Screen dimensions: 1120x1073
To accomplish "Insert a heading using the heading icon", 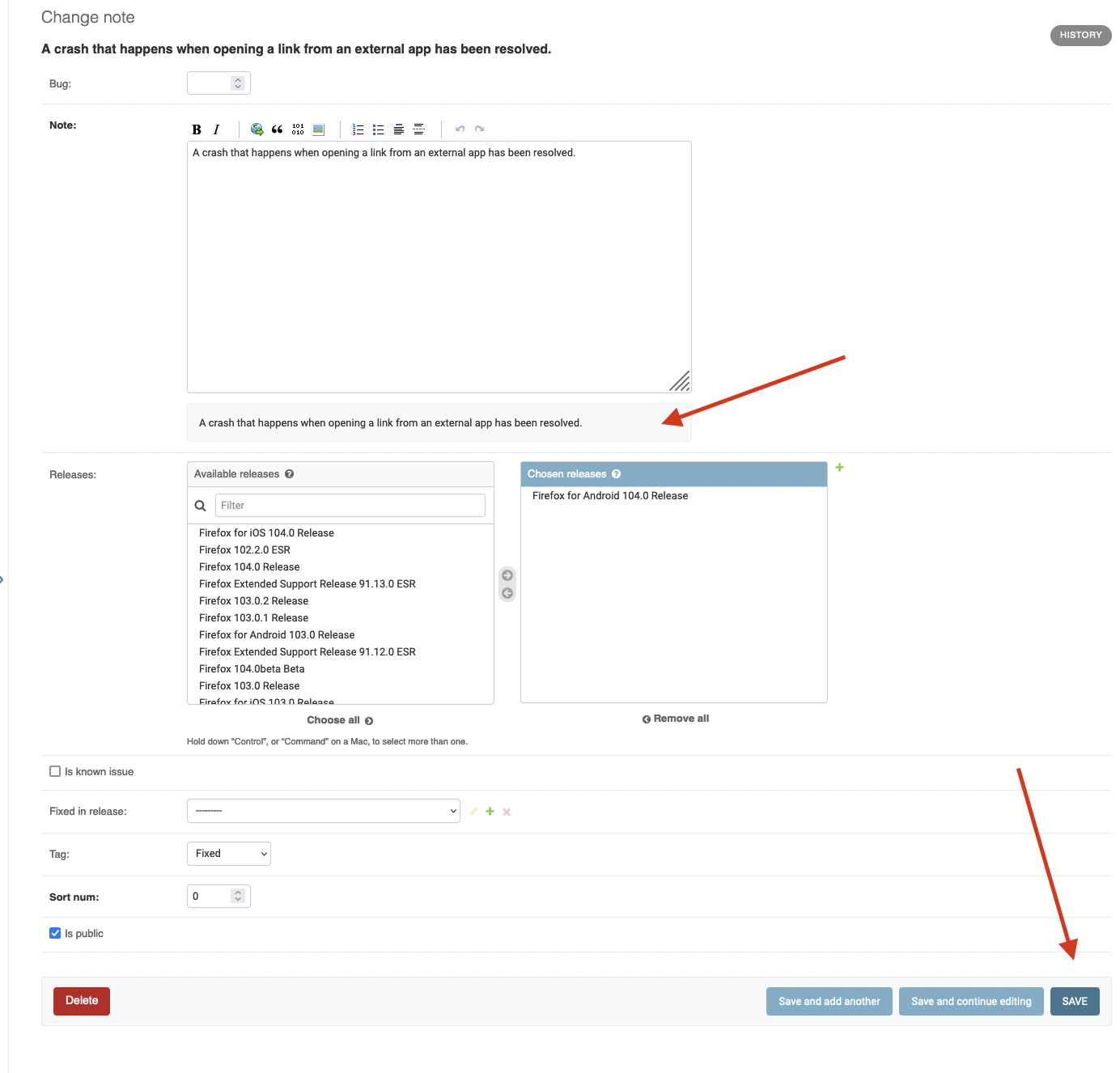I will [399, 129].
